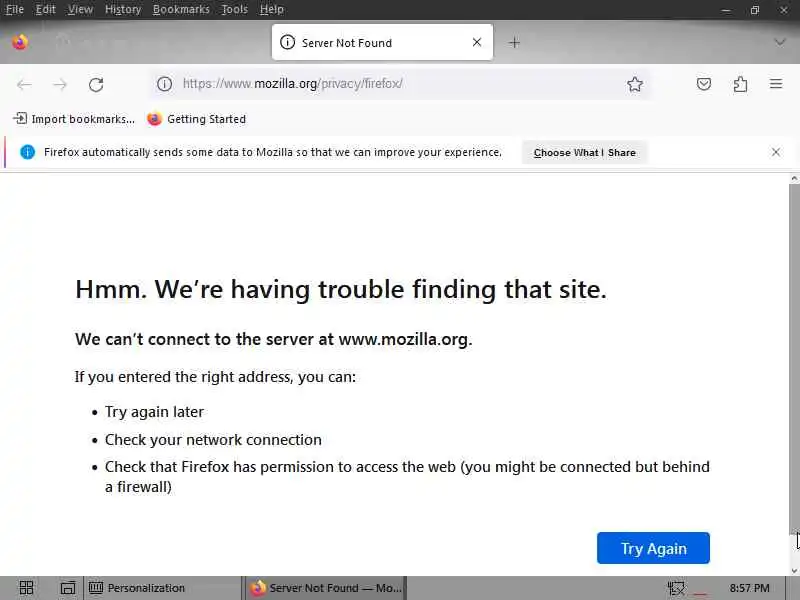Click the Choose What I Share button
Screen dimensions: 800x600
[584, 153]
